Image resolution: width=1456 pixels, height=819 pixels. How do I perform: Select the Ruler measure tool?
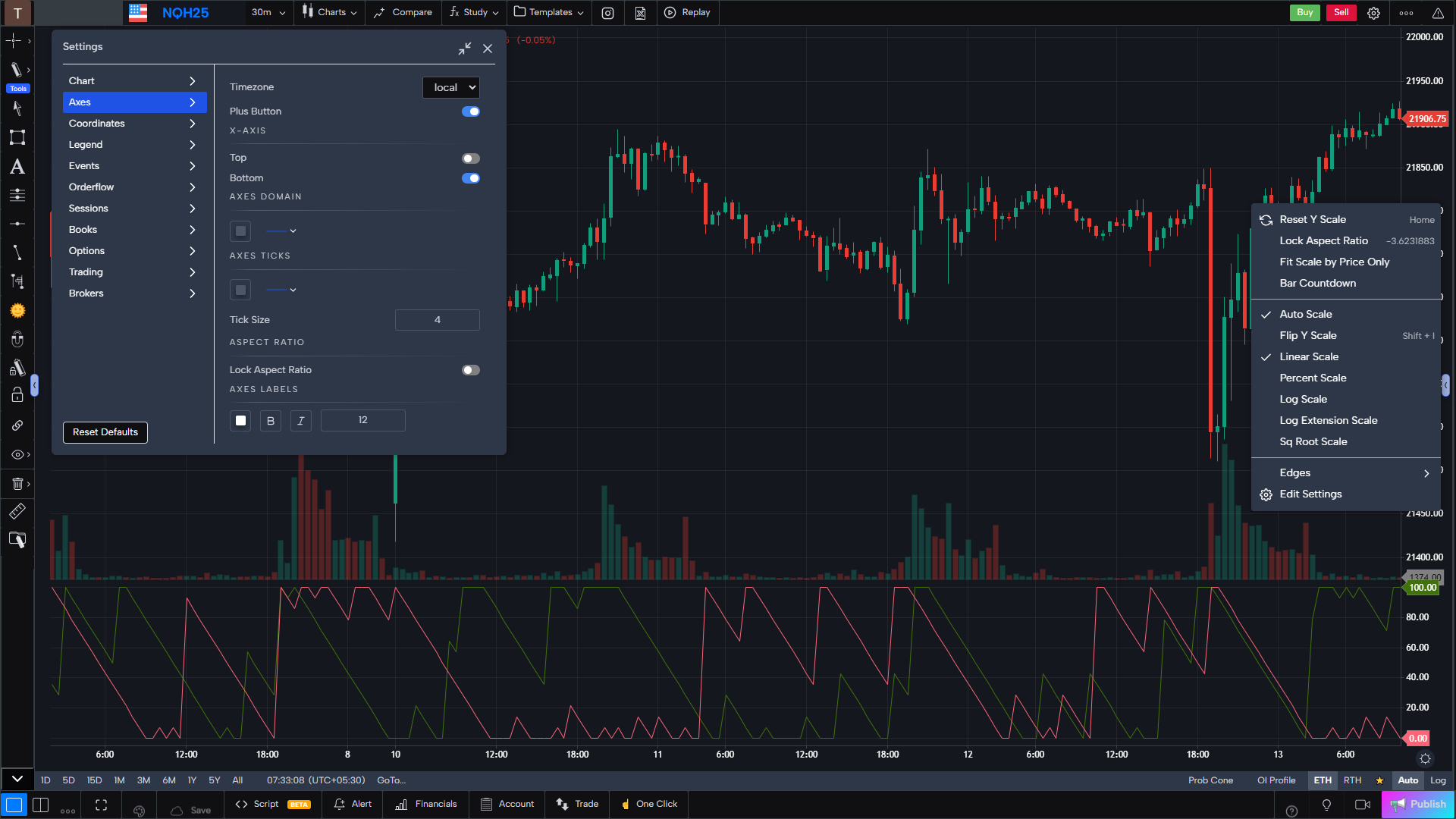pyautogui.click(x=17, y=510)
